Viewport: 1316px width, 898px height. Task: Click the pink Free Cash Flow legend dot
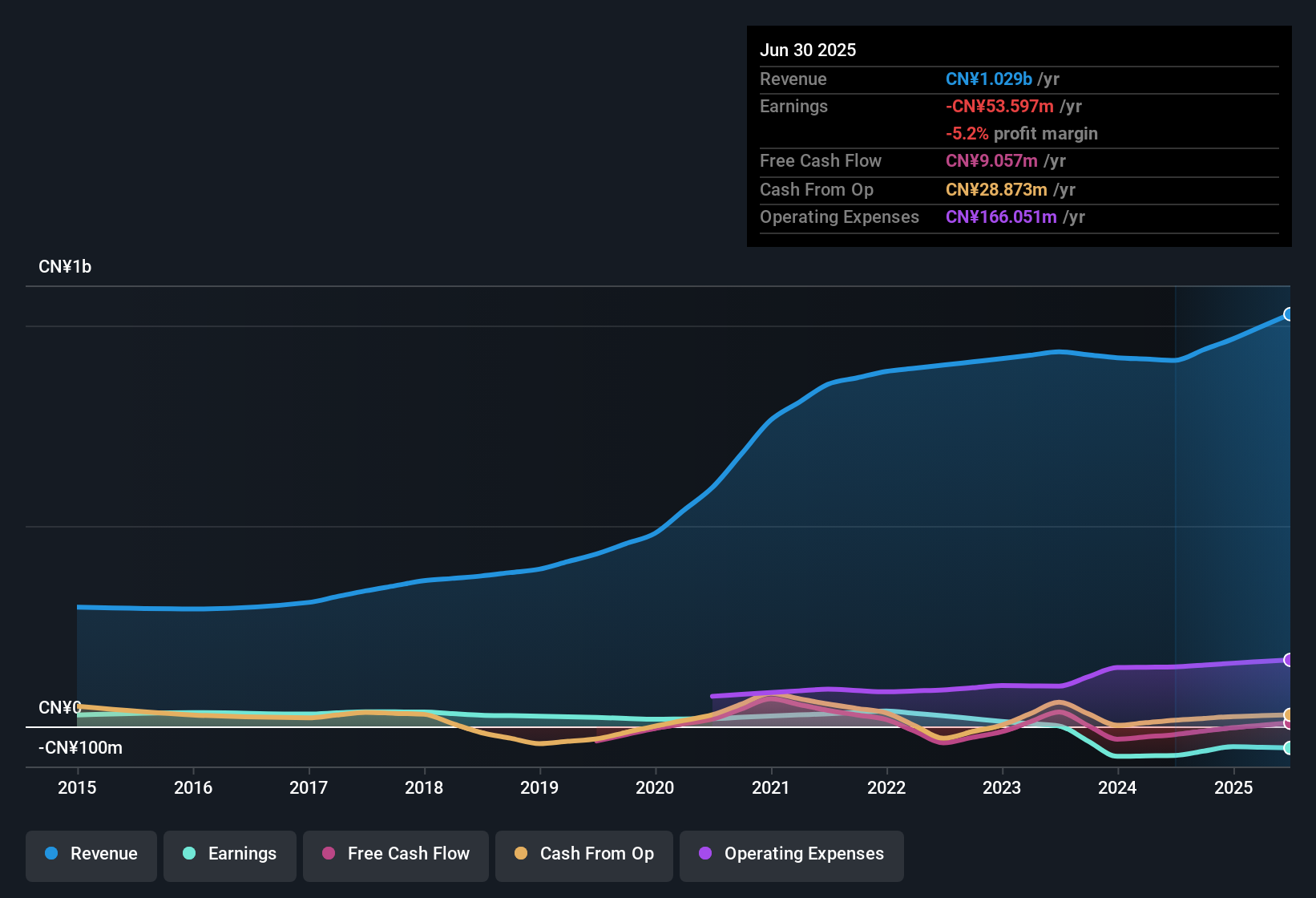(329, 854)
